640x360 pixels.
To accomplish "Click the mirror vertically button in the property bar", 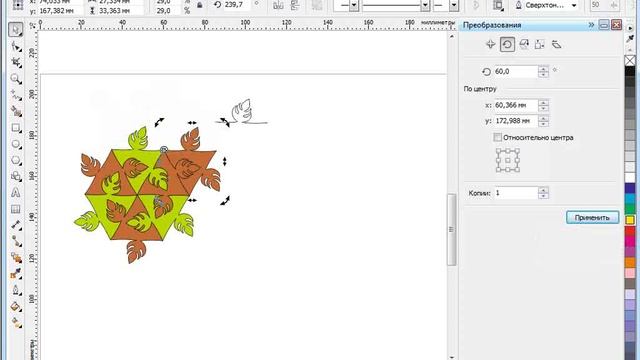I will (295, 5).
